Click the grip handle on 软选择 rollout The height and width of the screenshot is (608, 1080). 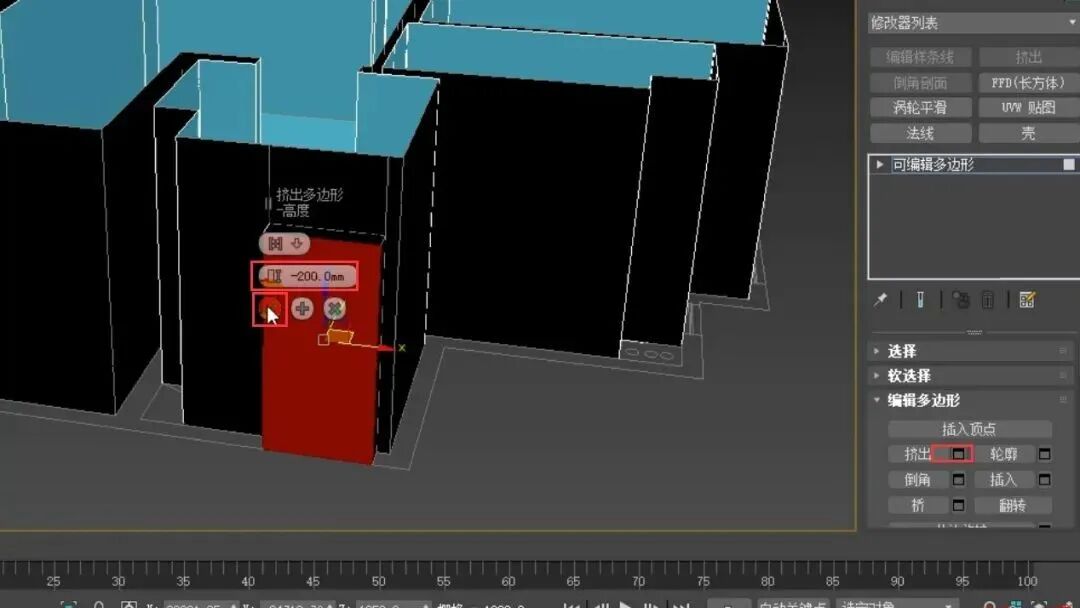[x=1063, y=376]
